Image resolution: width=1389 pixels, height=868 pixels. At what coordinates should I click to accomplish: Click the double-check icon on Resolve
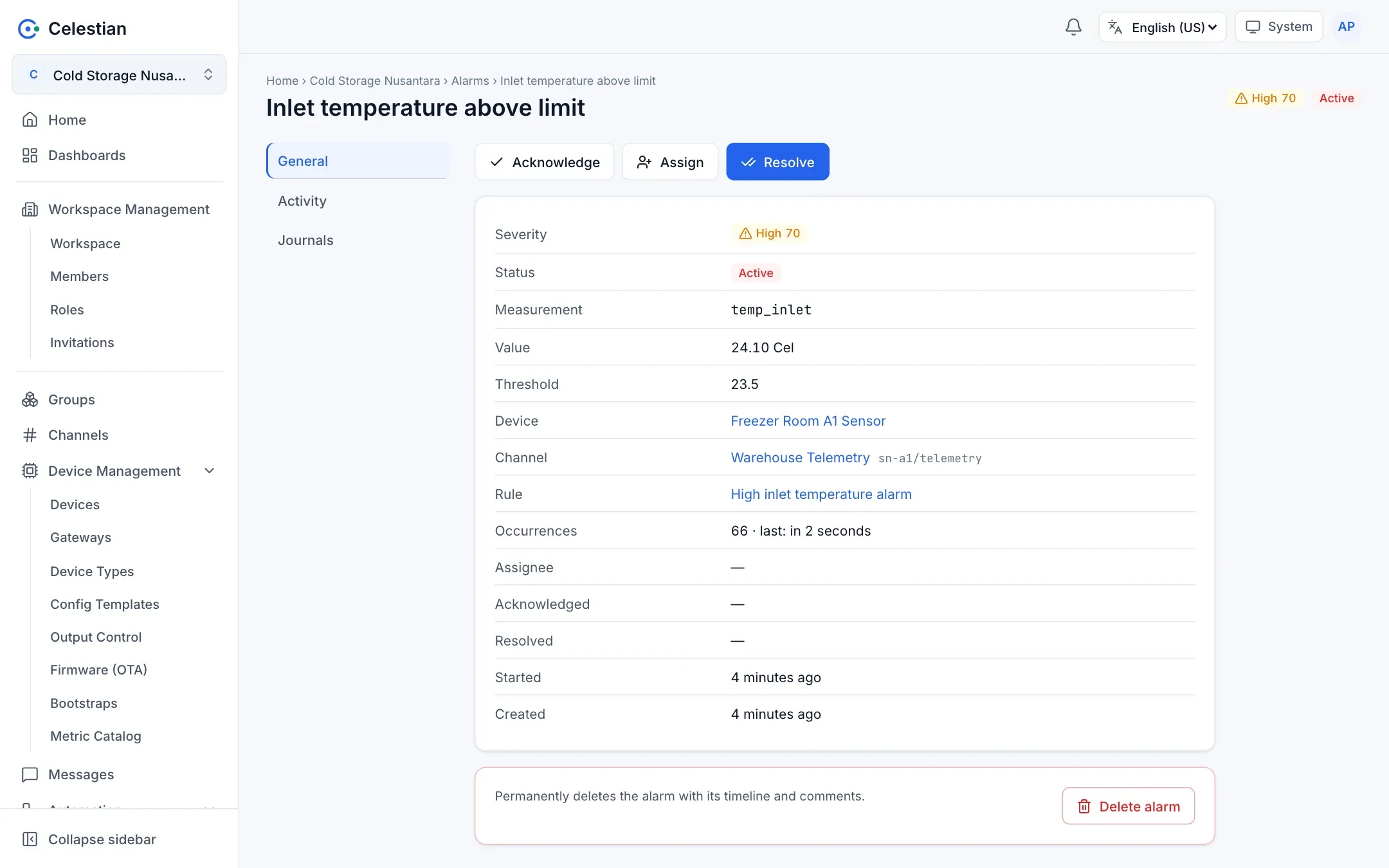748,162
